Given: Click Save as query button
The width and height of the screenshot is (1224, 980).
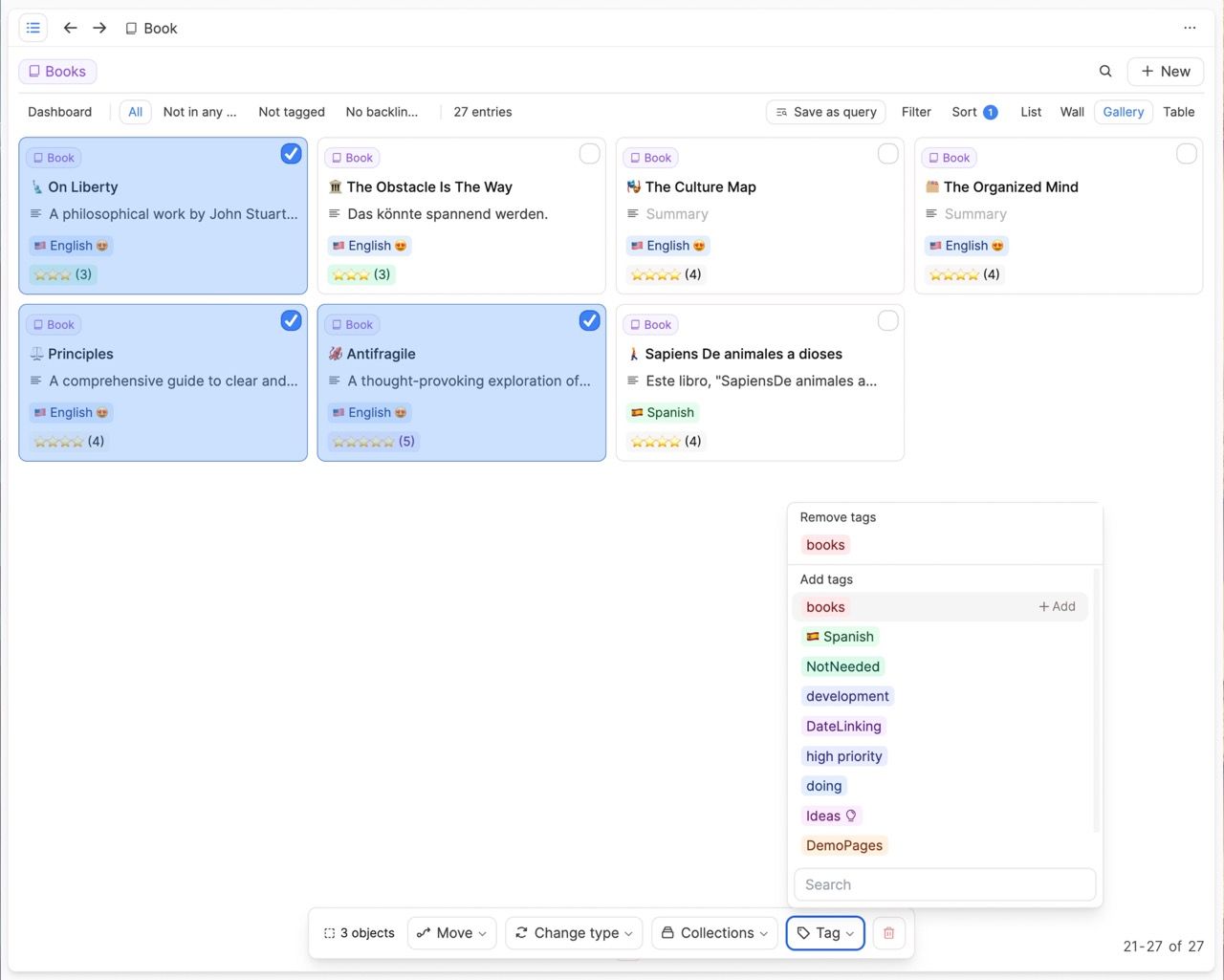Looking at the screenshot, I should [x=826, y=112].
